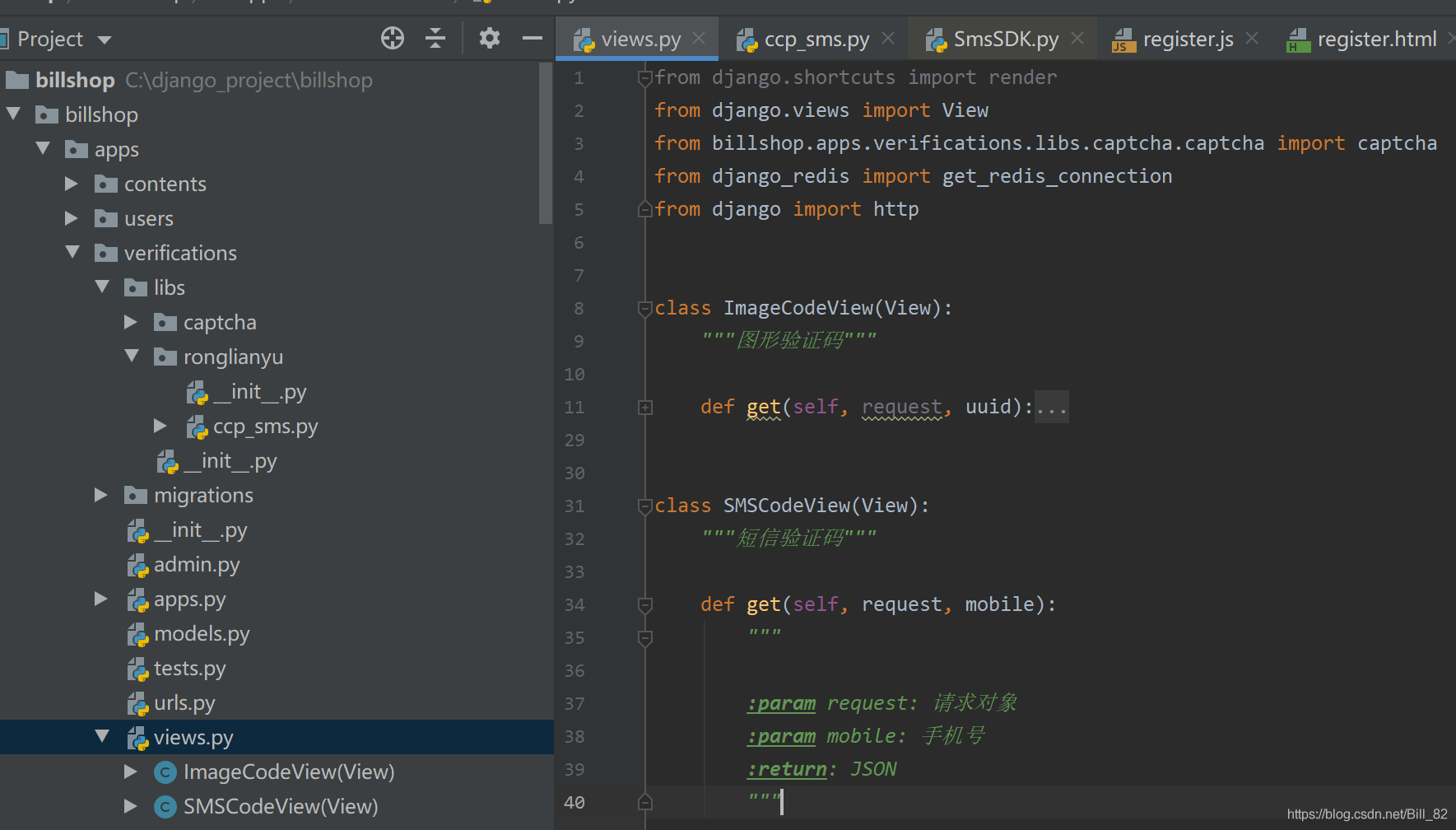Unfold the collapsed get method on line 11
Image resolution: width=1456 pixels, height=830 pixels.
pos(645,407)
